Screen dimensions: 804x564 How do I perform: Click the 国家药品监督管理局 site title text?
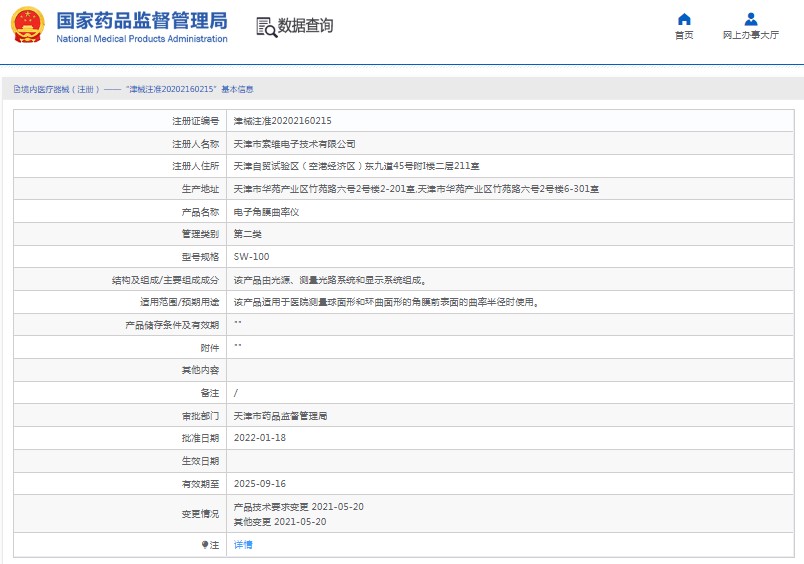(141, 20)
